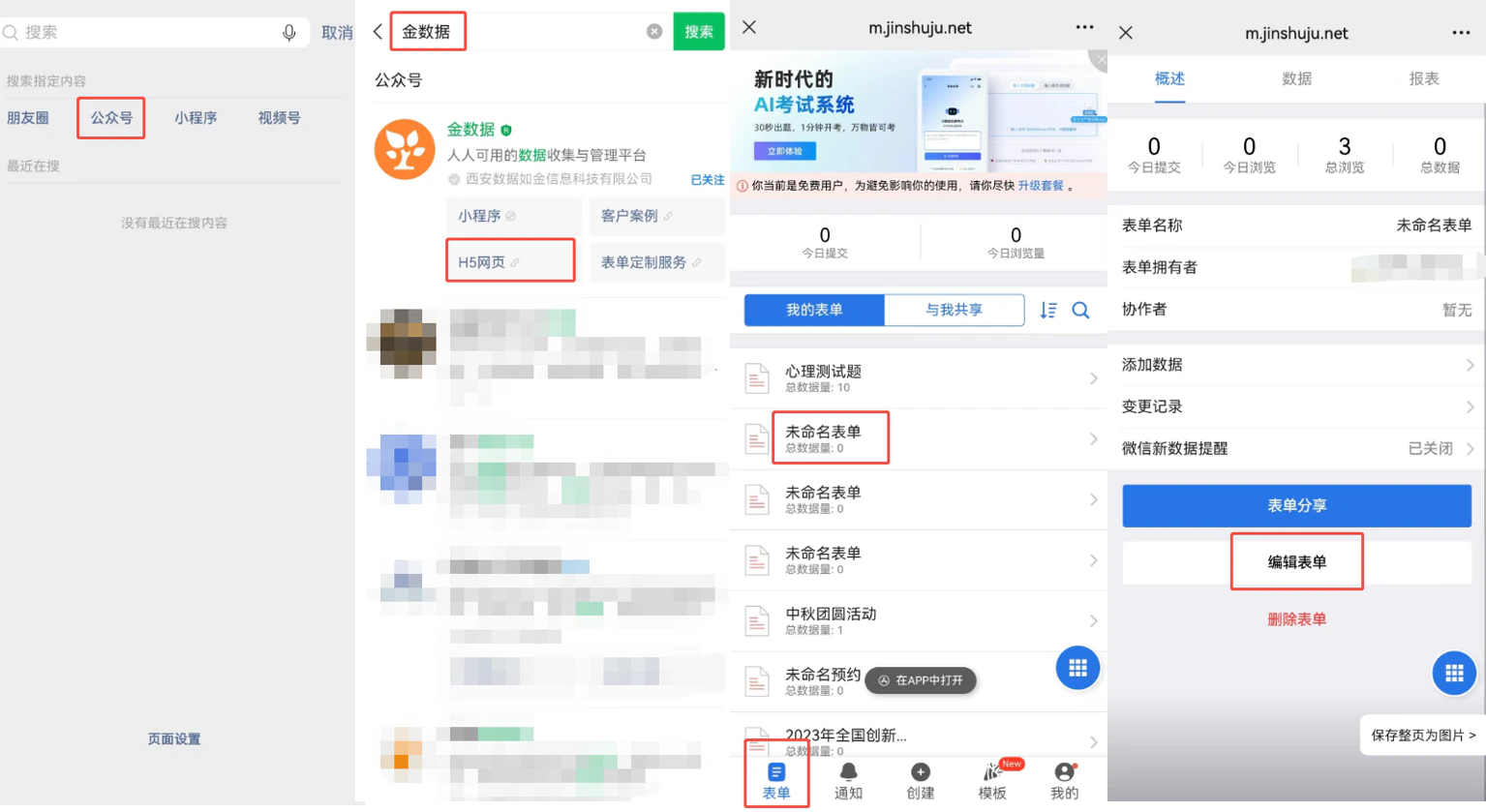
Task: Click blue 表单分享 button
Action: pyautogui.click(x=1296, y=506)
